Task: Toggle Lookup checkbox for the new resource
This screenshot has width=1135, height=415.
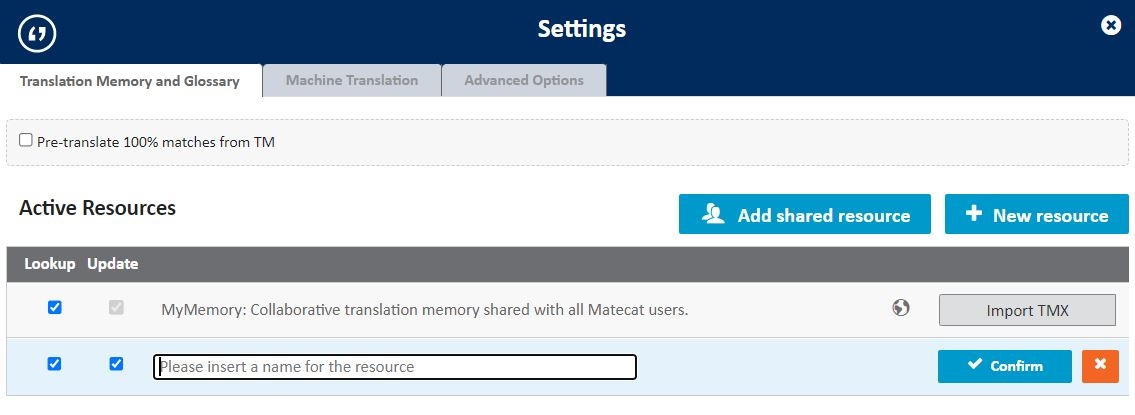Action: point(55,364)
